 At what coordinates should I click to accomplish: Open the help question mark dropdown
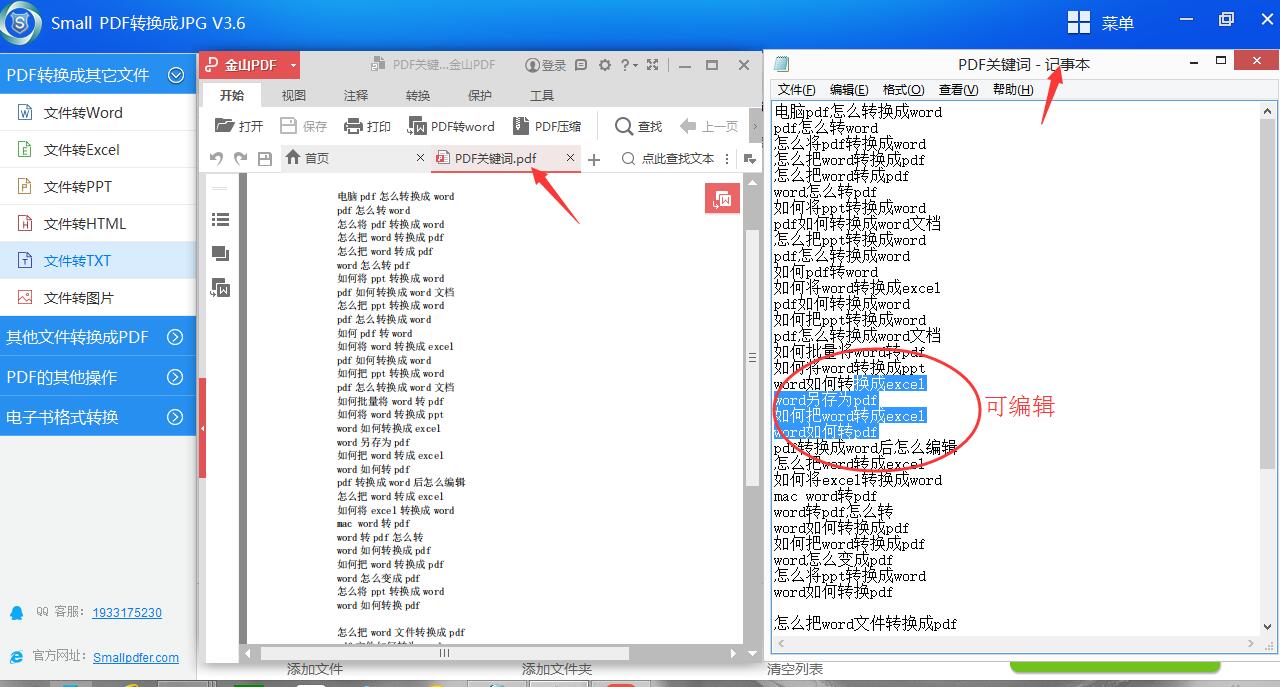click(x=629, y=65)
